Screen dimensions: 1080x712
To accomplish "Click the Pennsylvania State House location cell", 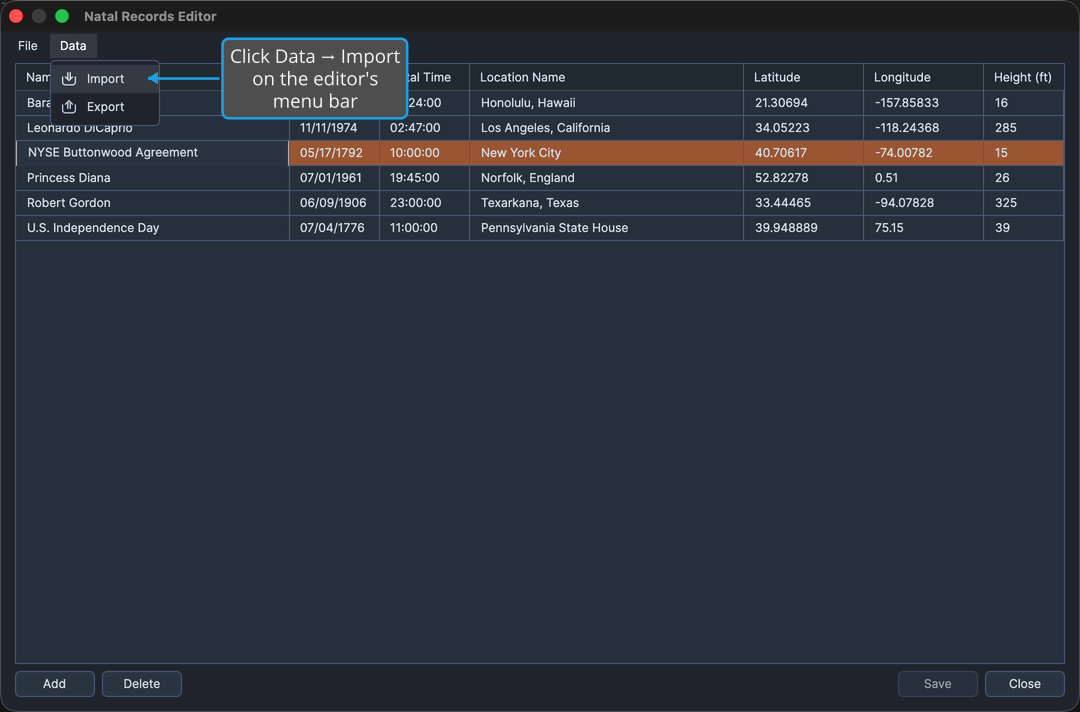I will coord(606,228).
